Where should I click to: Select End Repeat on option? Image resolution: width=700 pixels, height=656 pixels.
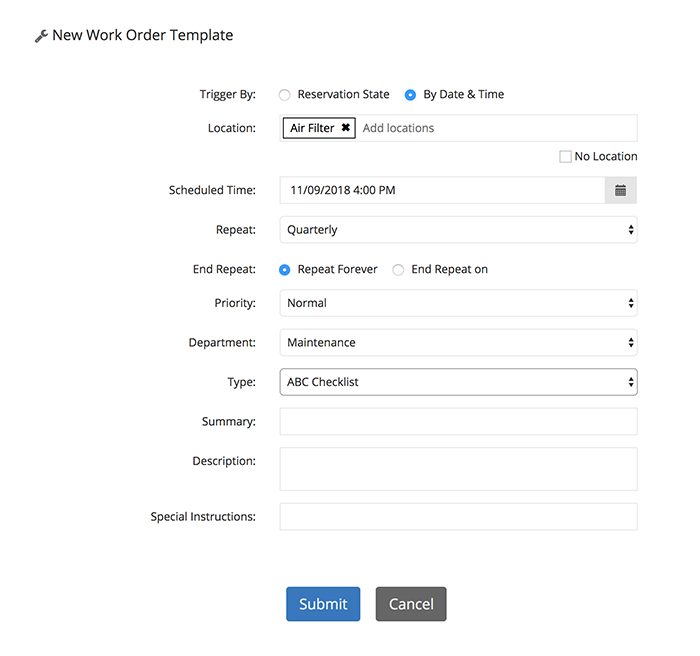point(398,270)
